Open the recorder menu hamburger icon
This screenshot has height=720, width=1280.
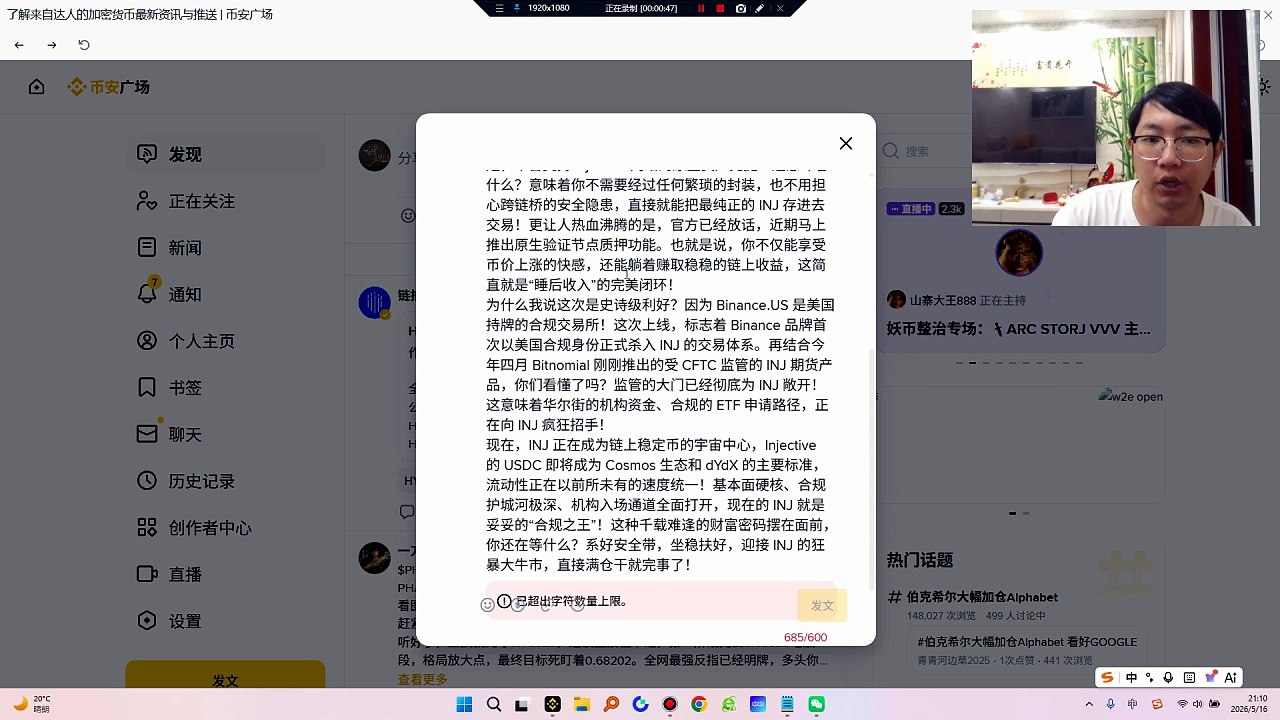click(499, 8)
